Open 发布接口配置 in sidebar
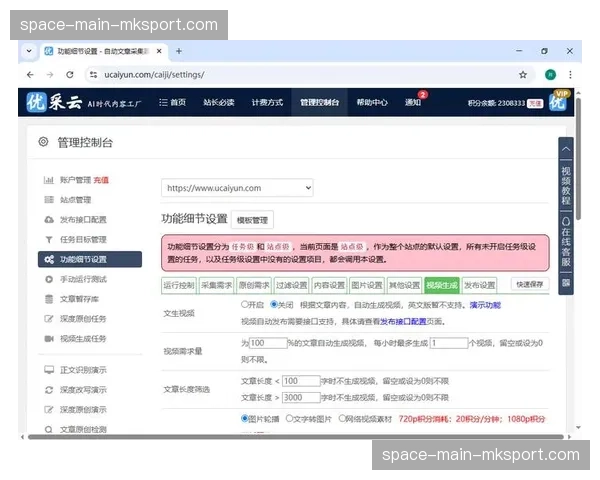Image resolution: width=600 pixels, height=480 pixels. point(83,220)
